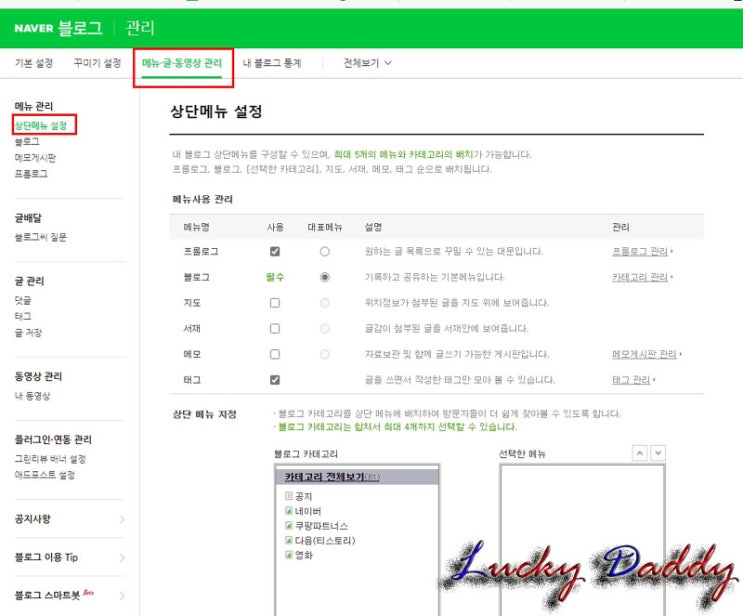Click the 영화 category icon
The width and height of the screenshot is (743, 616).
(x=289, y=555)
